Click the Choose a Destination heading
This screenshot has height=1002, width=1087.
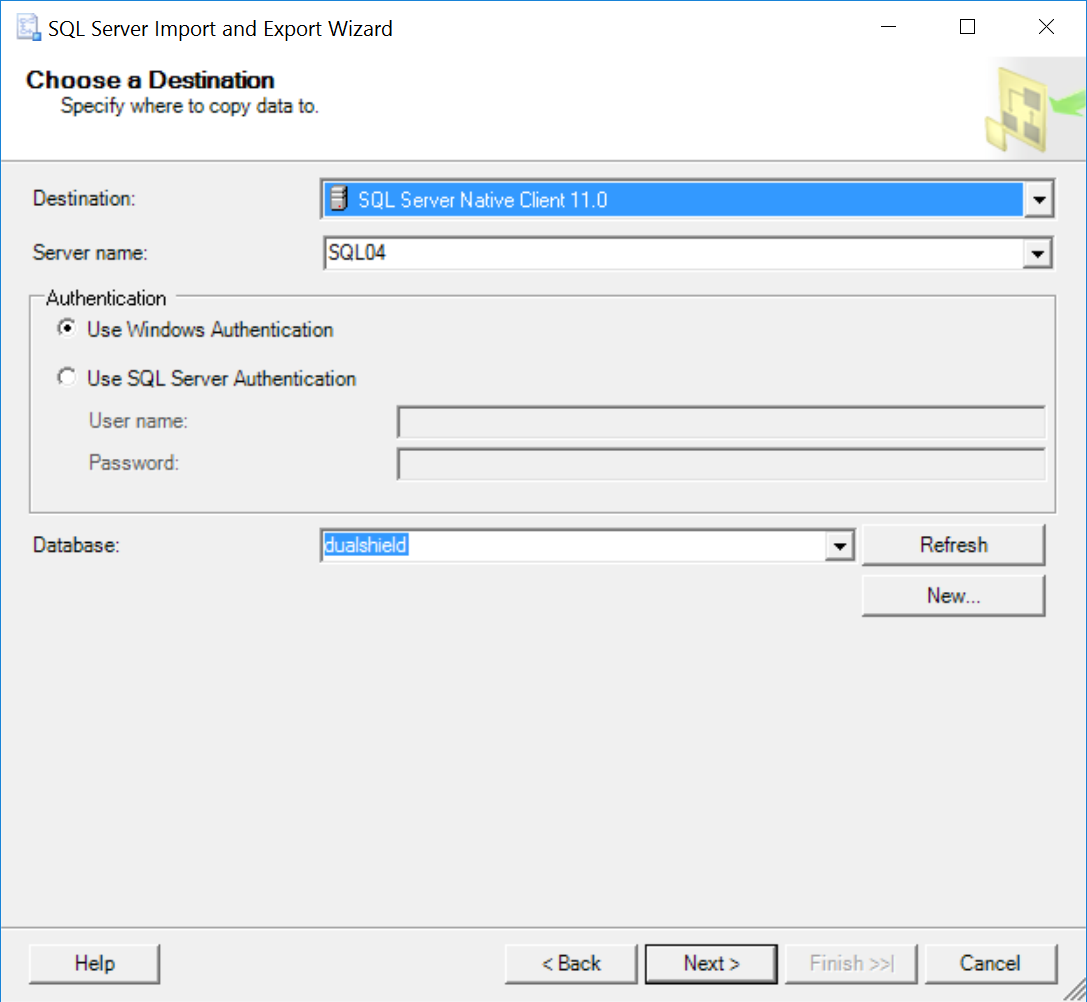(x=150, y=80)
